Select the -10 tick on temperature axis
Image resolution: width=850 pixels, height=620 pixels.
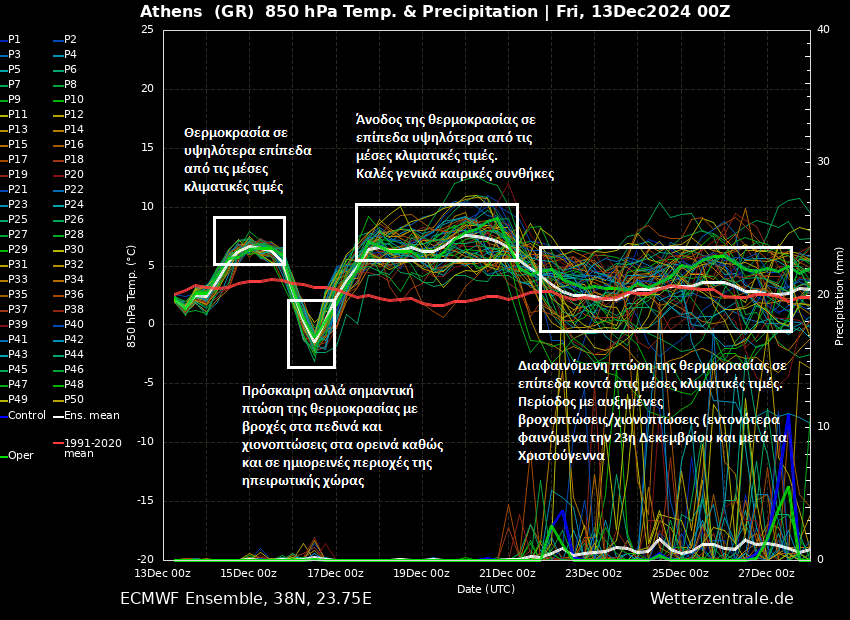[x=145, y=442]
